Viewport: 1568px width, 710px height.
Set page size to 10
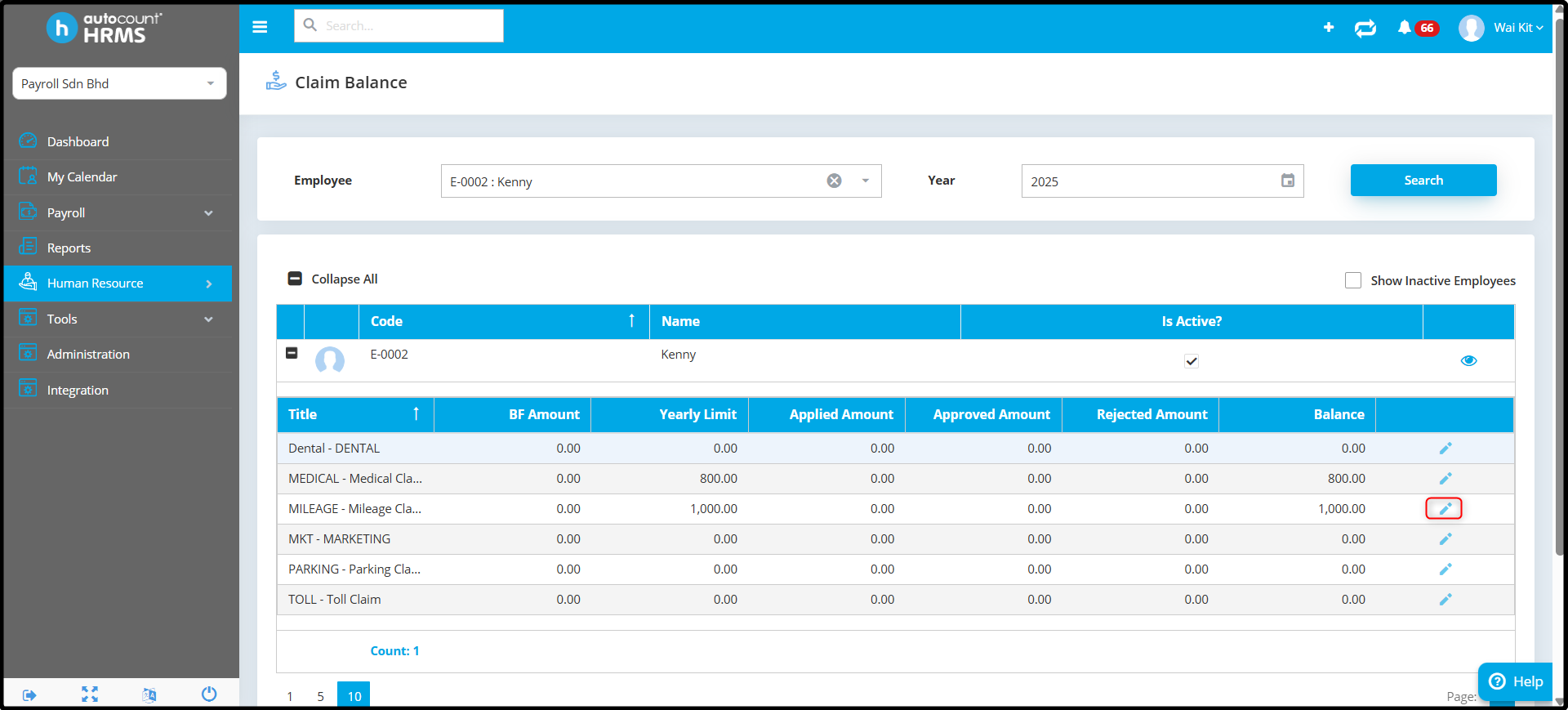coord(354,694)
